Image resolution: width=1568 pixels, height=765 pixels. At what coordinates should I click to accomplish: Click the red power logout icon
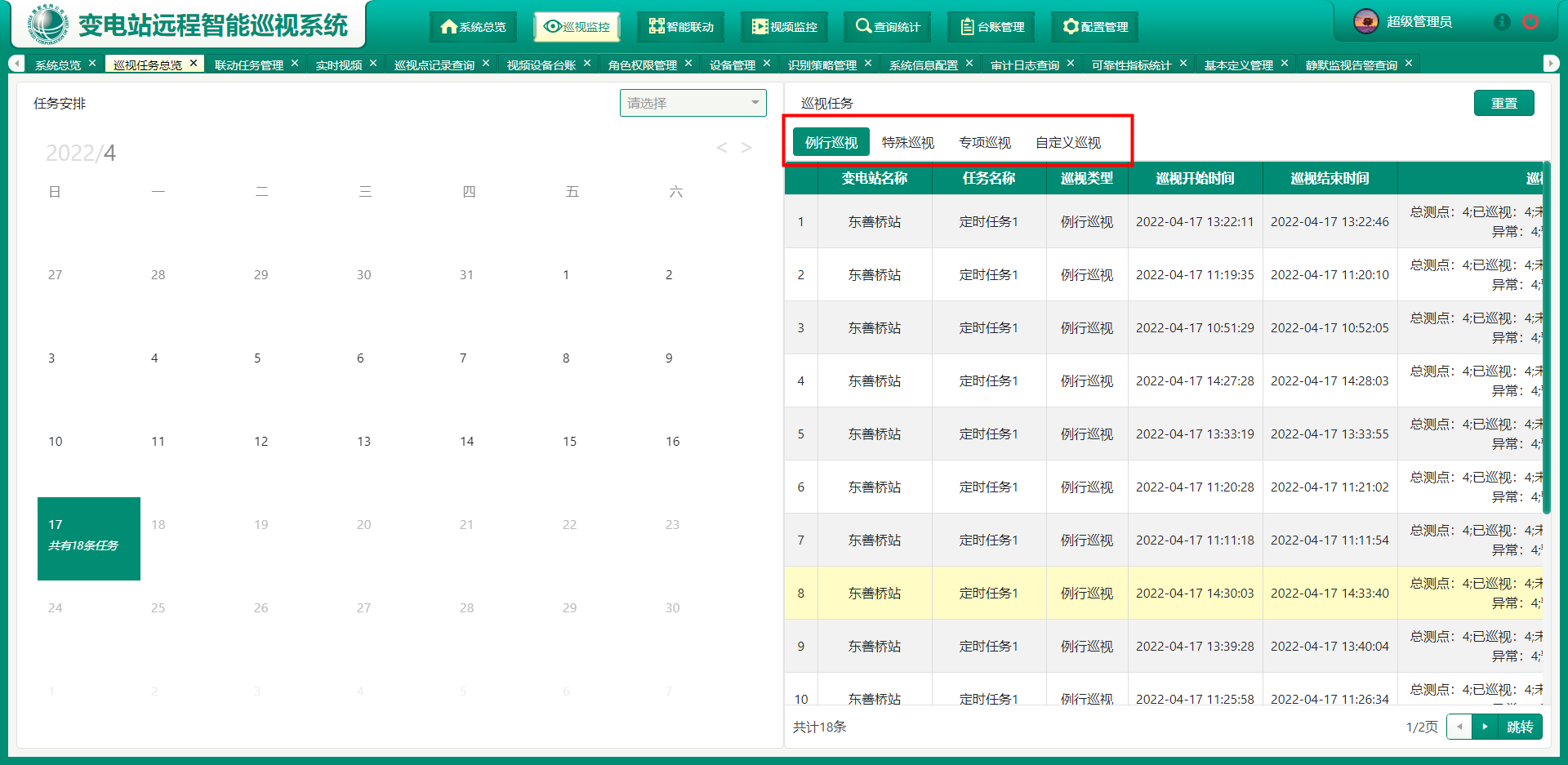[1530, 22]
